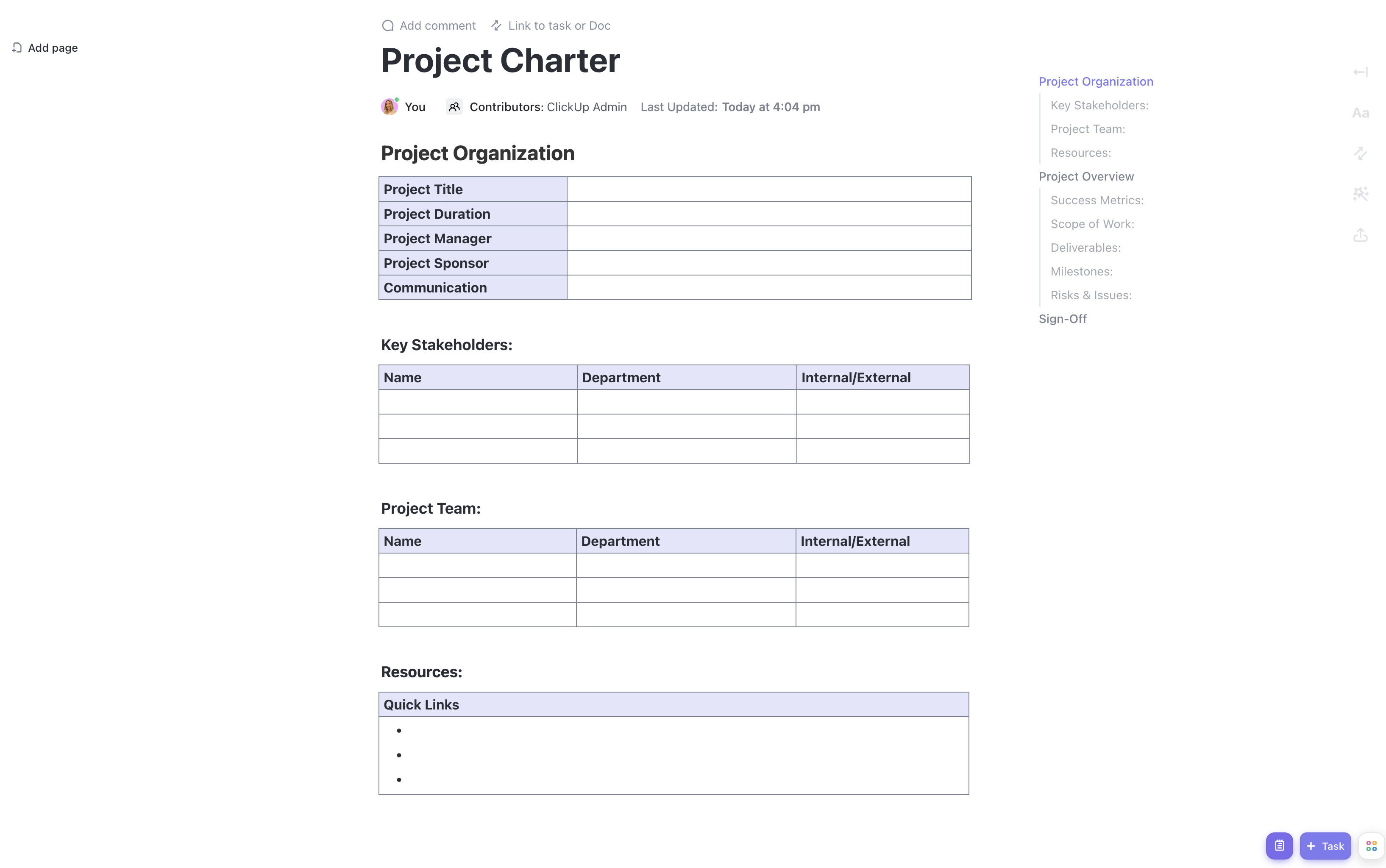The height and width of the screenshot is (868, 1386).
Task: Click the empty Project Title table cell
Action: [769, 189]
